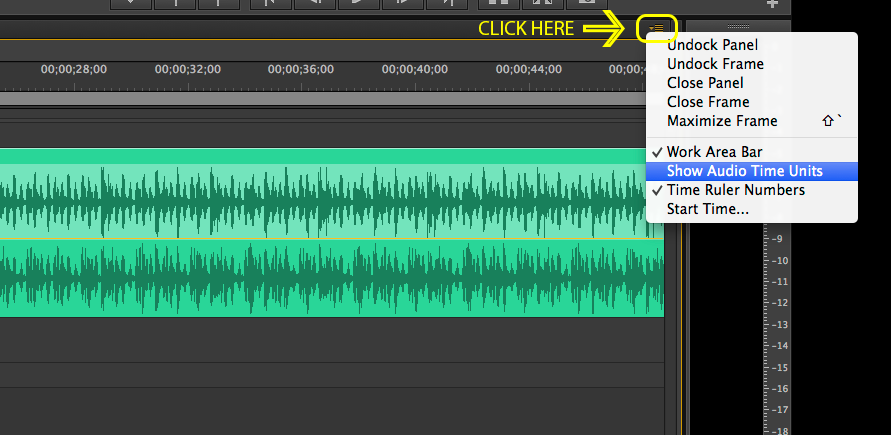The width and height of the screenshot is (891, 435).
Task: Click the 00;00;32;00 mark on time ruler
Action: [x=188, y=69]
